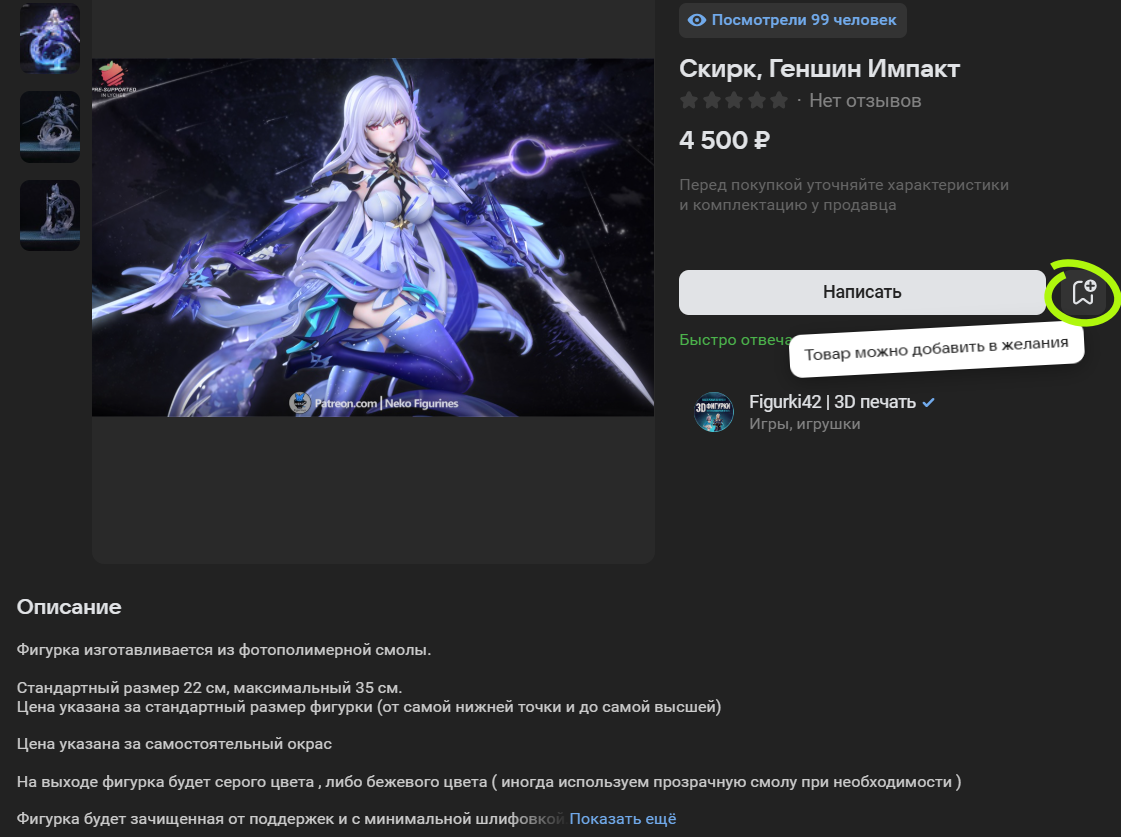This screenshot has width=1121, height=837.
Task: Expand the description with Показать ещё
Action: click(x=623, y=818)
